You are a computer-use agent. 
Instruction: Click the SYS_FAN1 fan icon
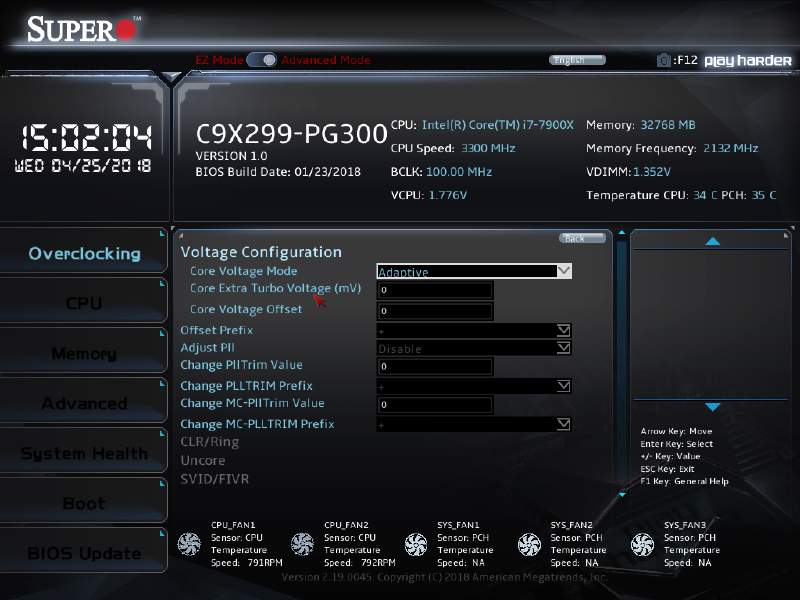pyautogui.click(x=416, y=544)
